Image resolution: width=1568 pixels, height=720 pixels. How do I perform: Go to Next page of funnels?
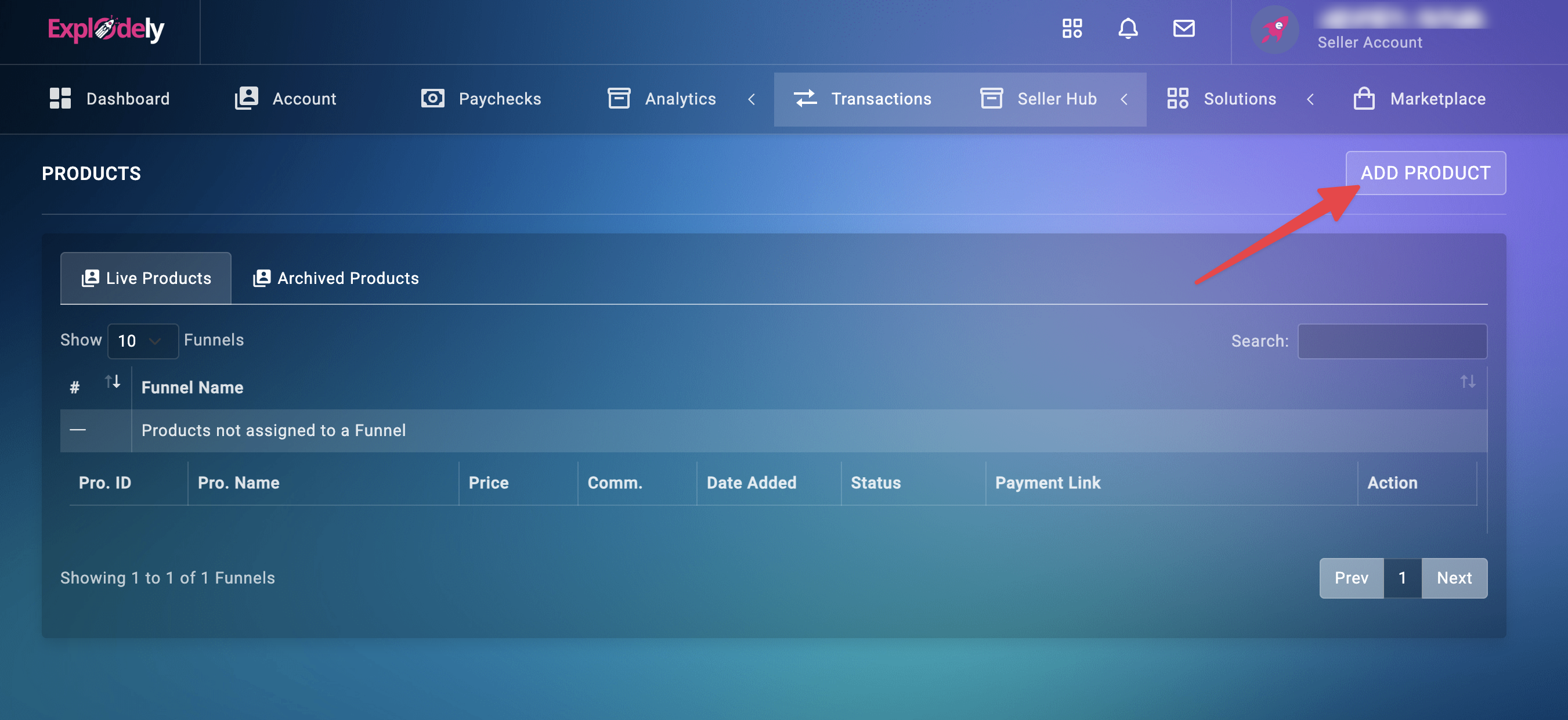1454,578
